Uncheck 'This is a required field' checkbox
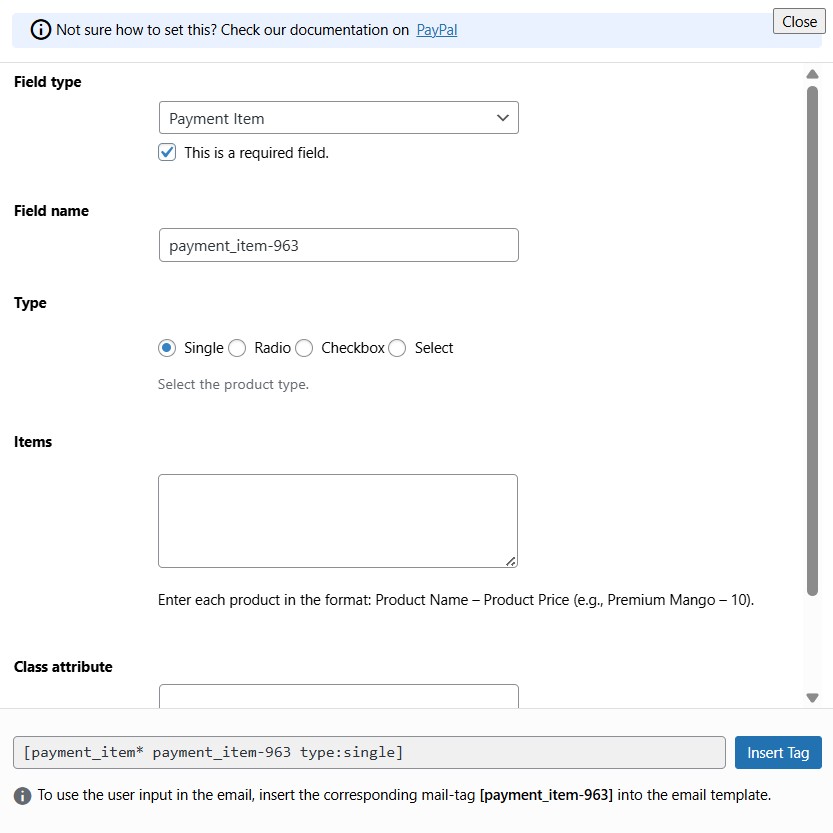The width and height of the screenshot is (833, 833). [x=167, y=152]
